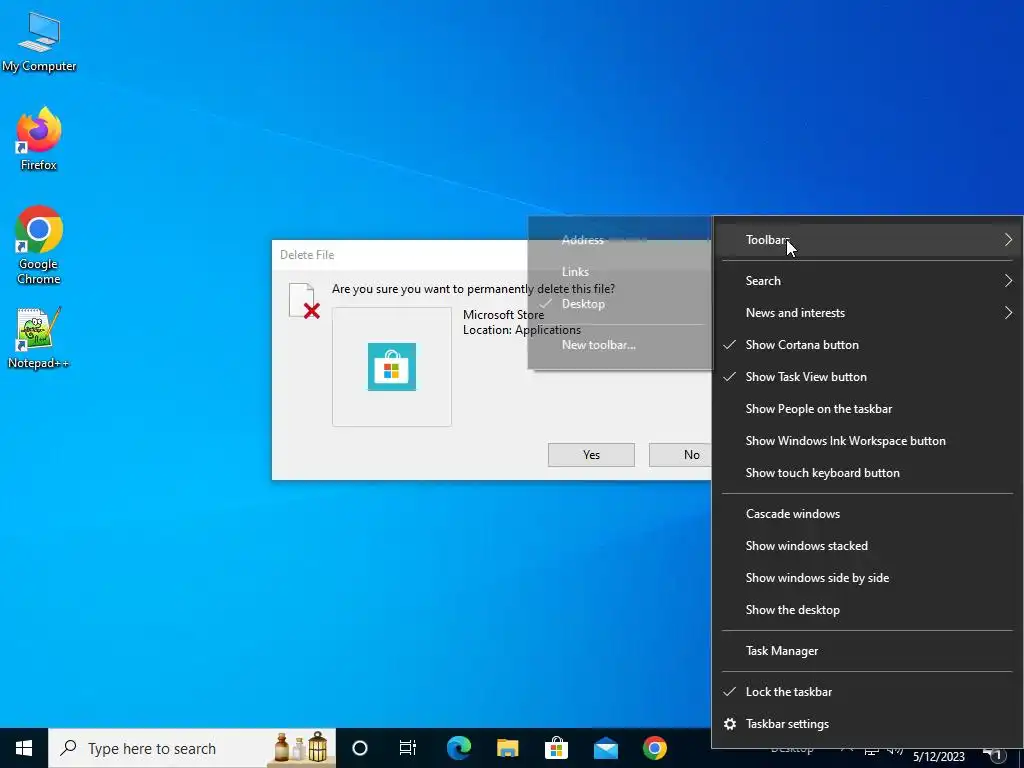Toggle the Desktop toolbar in submenu
Viewport: 1024px width, 768px height.
click(620, 304)
